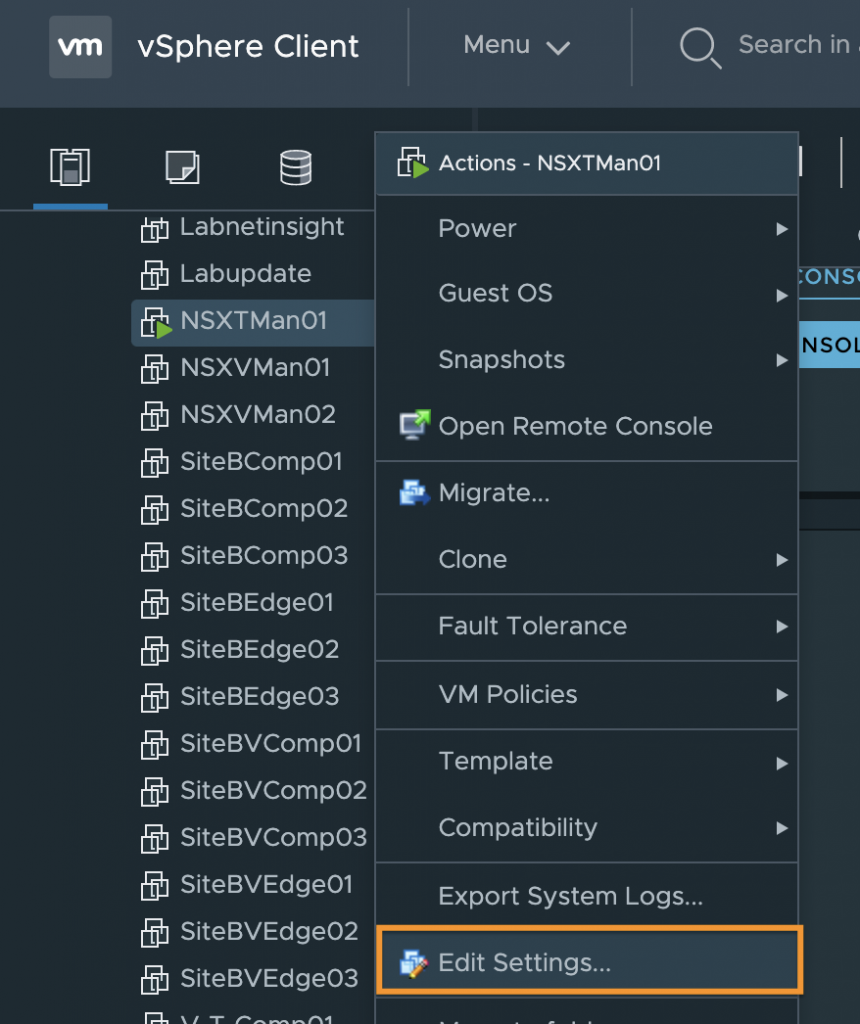The width and height of the screenshot is (860, 1024).
Task: Select the SiteBEdge03 VM
Action: point(259,697)
